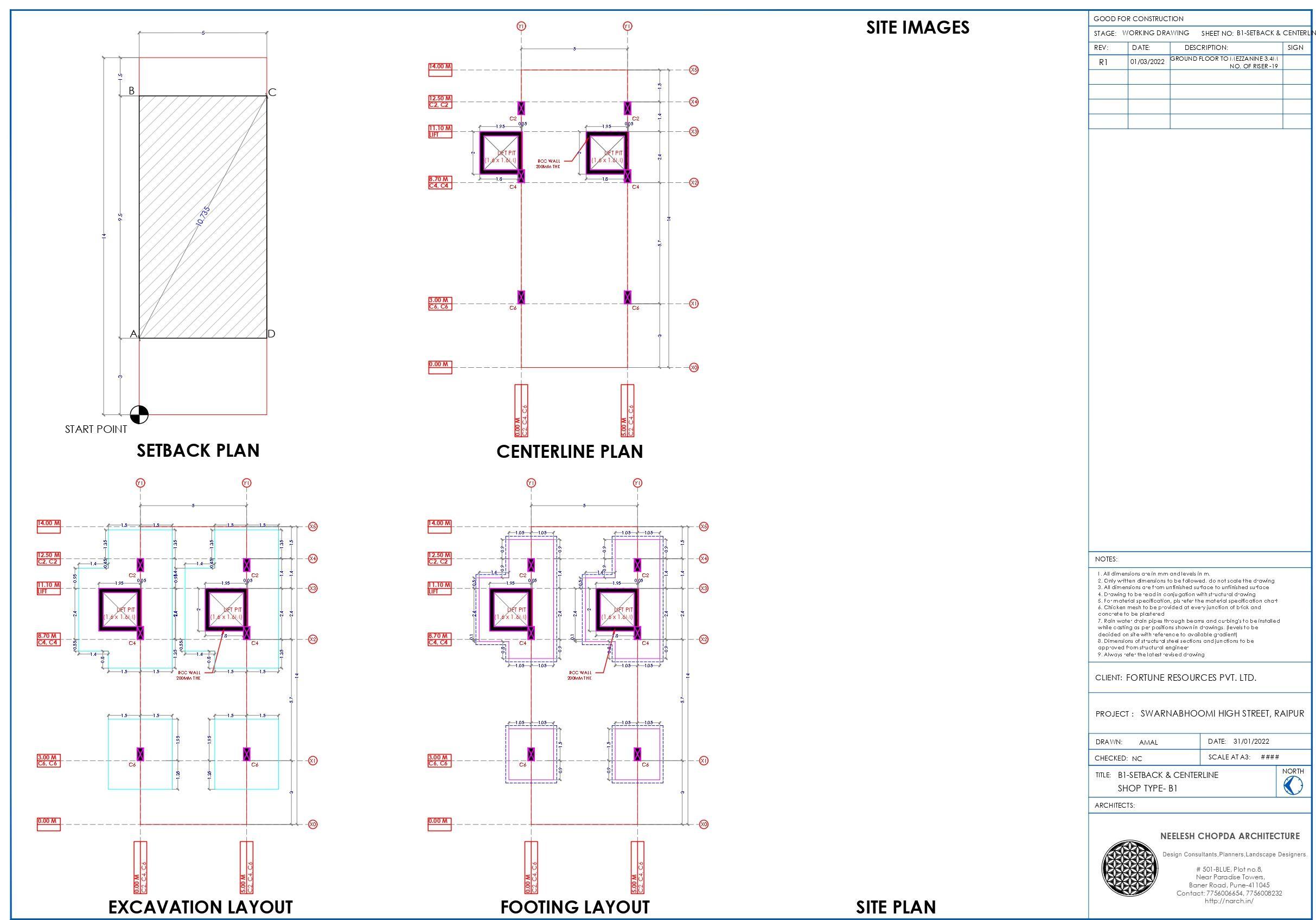The width and height of the screenshot is (1316, 920).
Task: Open the http://narch.in/ website link
Action: click(x=1229, y=900)
